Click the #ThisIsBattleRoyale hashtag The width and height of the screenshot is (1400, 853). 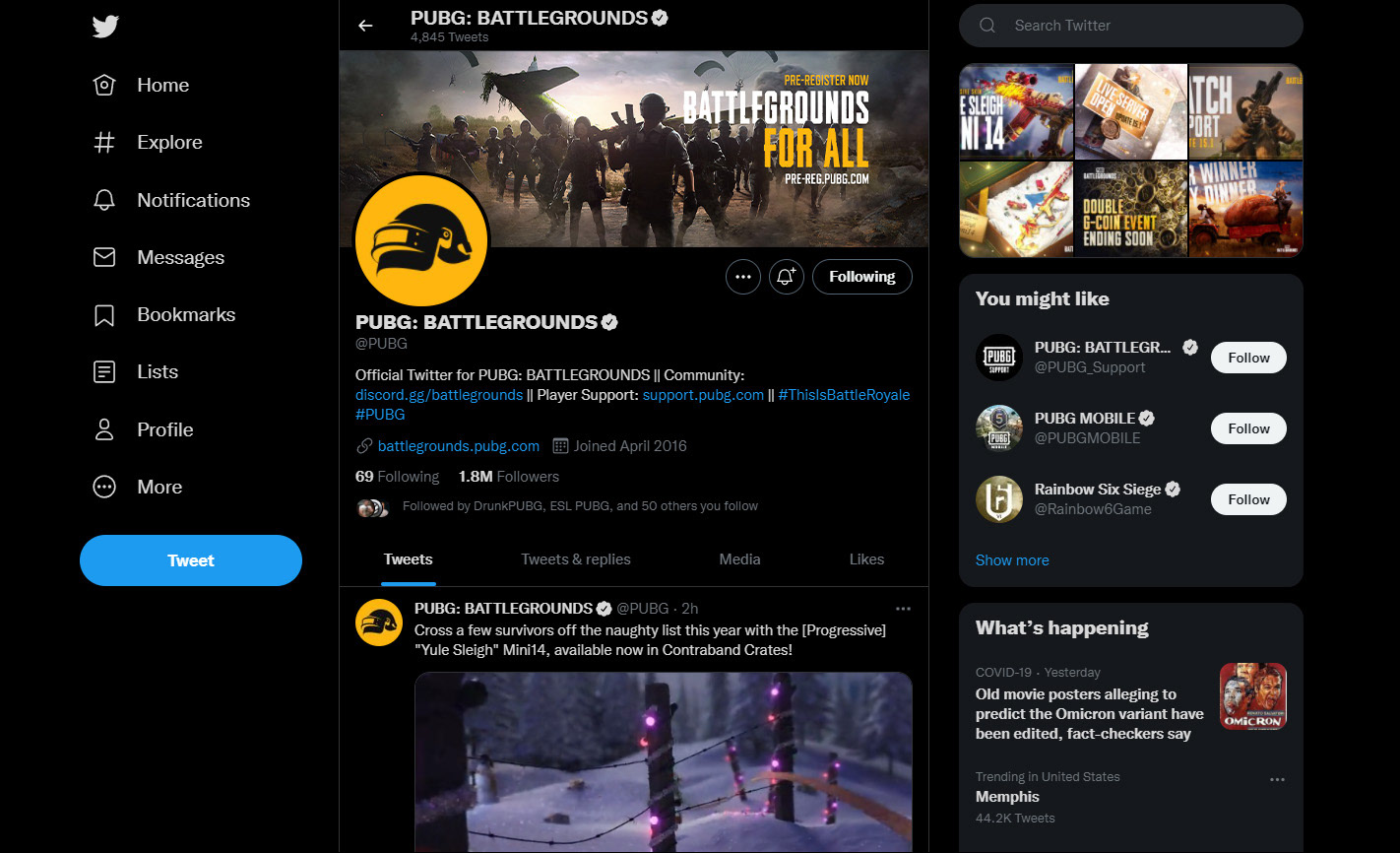click(844, 395)
